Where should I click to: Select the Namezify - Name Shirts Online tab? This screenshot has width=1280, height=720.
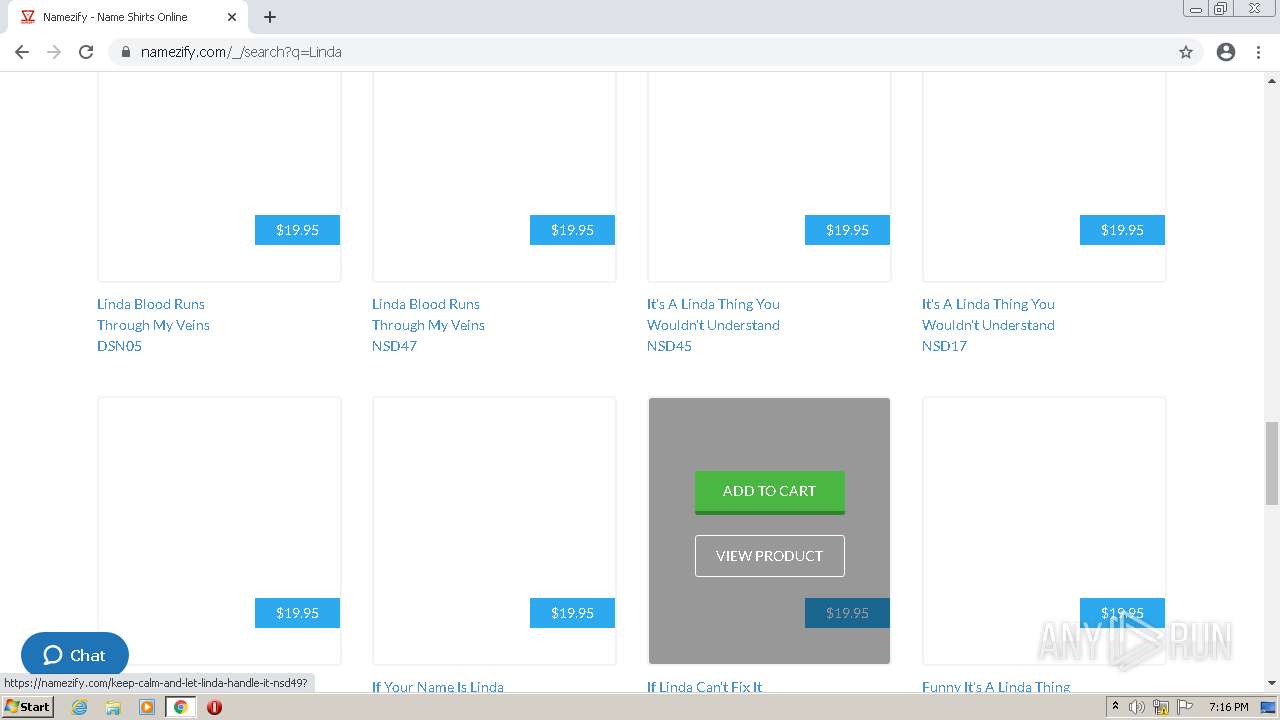pyautogui.click(x=128, y=17)
